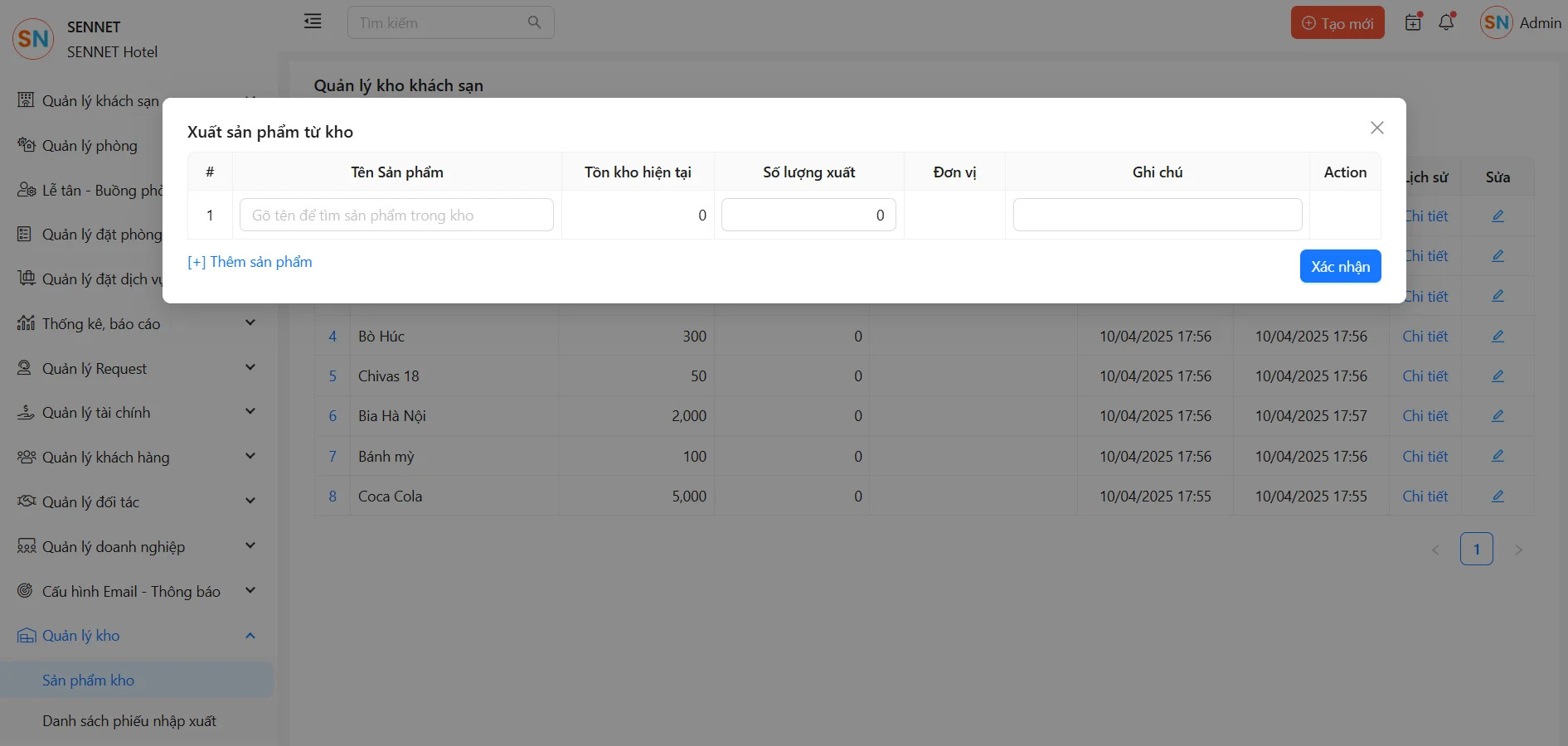
Task: Toggle the sidebar collapse hamburger icon
Action: [313, 22]
